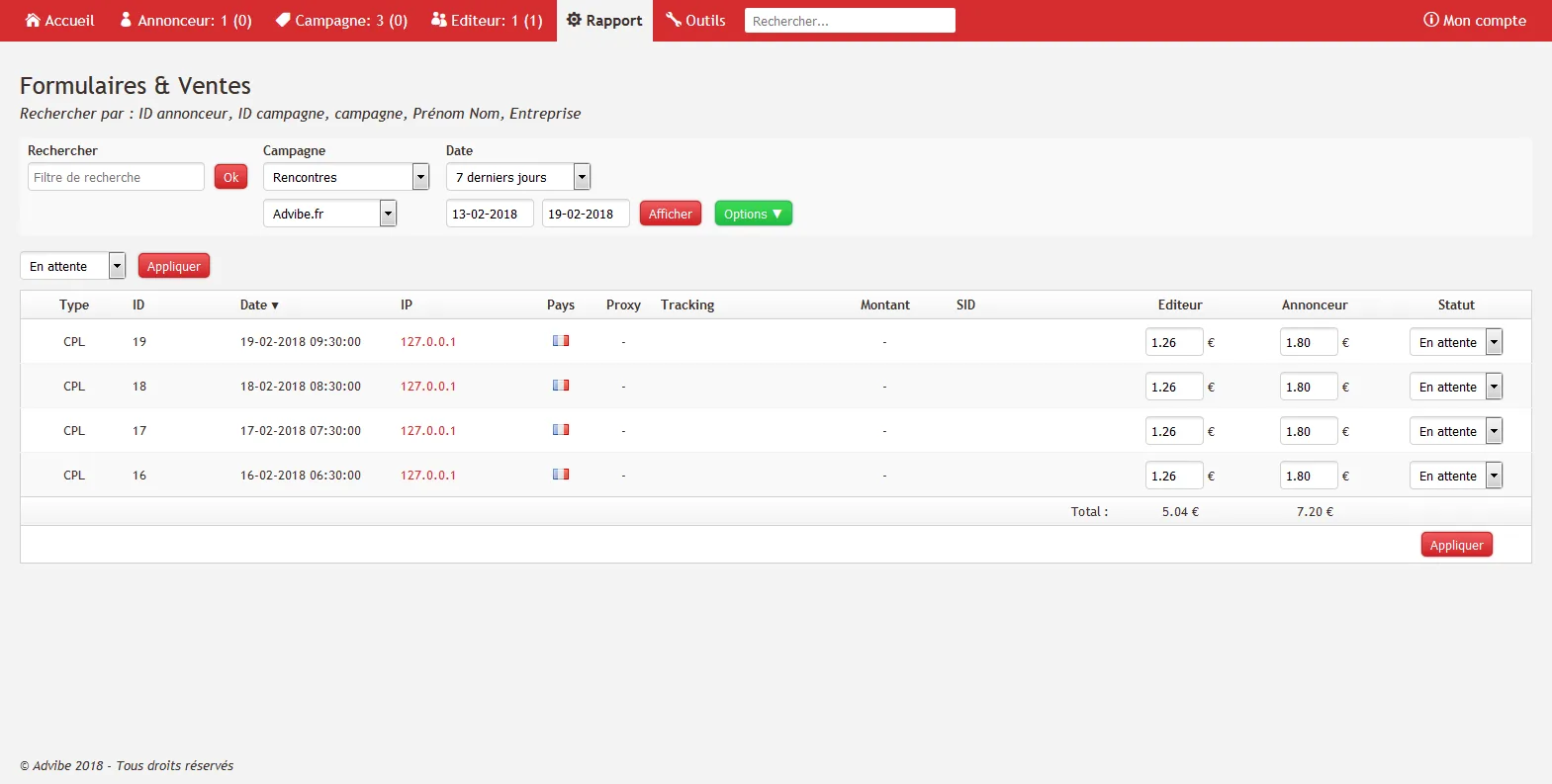Click French flag for ID 19 row
This screenshot has height=784, width=1552.
pyautogui.click(x=561, y=341)
